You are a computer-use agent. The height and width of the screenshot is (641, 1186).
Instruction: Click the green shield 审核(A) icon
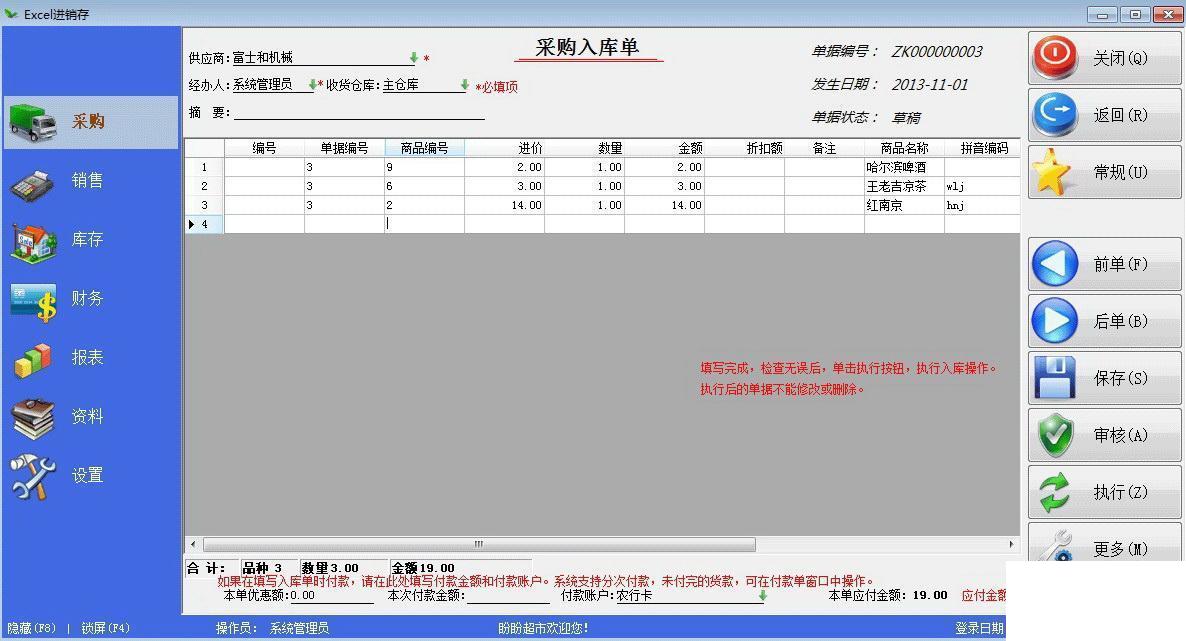coord(1055,435)
